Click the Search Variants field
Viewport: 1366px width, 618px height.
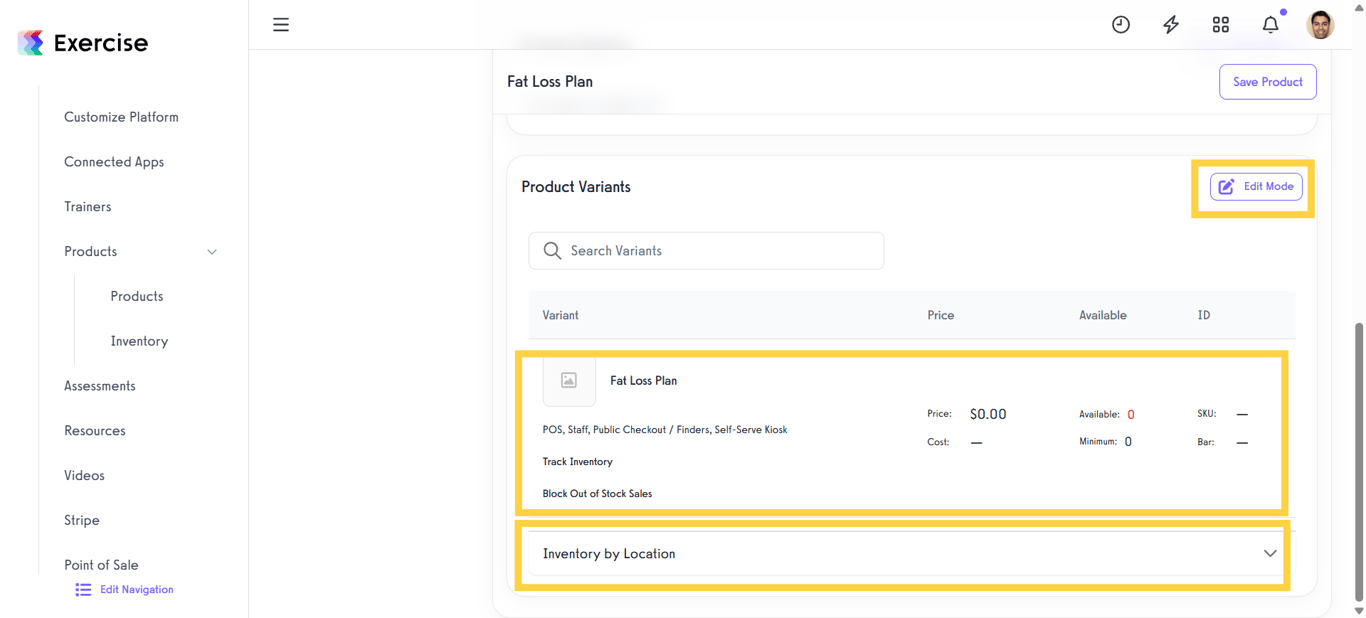(x=706, y=251)
